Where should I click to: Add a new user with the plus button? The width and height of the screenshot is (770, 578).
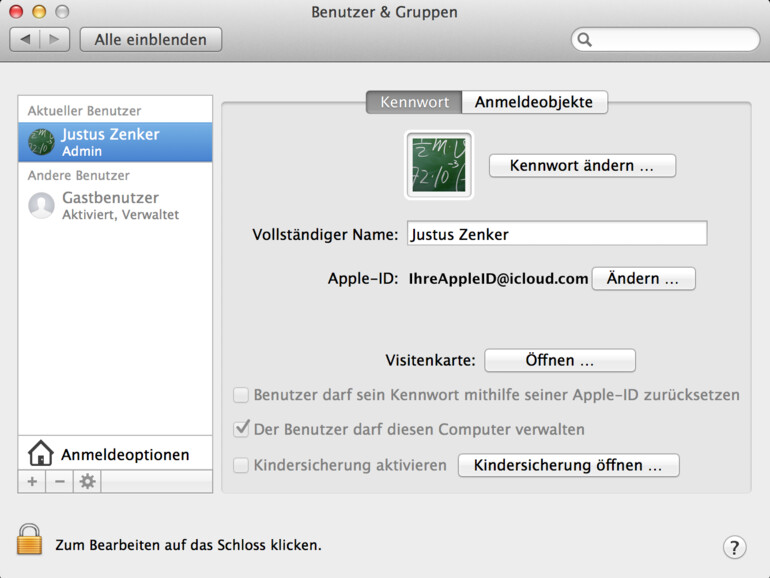coord(32,481)
